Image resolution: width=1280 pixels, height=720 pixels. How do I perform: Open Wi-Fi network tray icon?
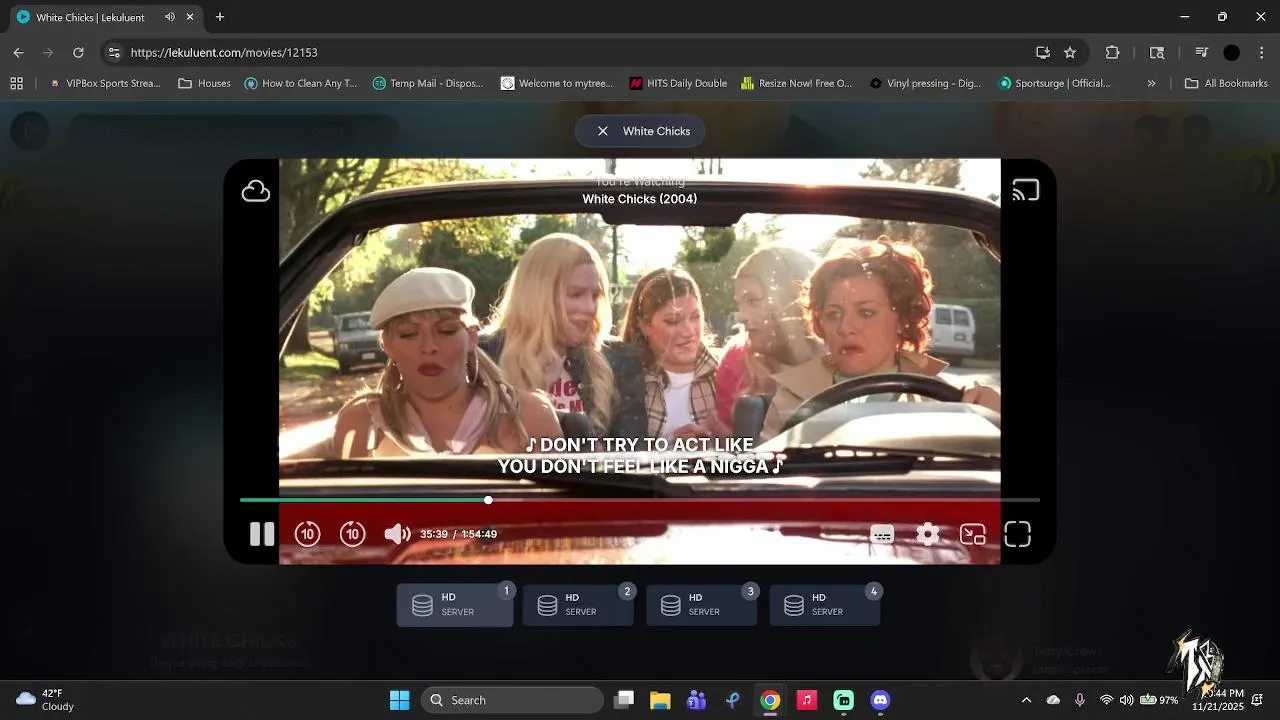click(1106, 700)
